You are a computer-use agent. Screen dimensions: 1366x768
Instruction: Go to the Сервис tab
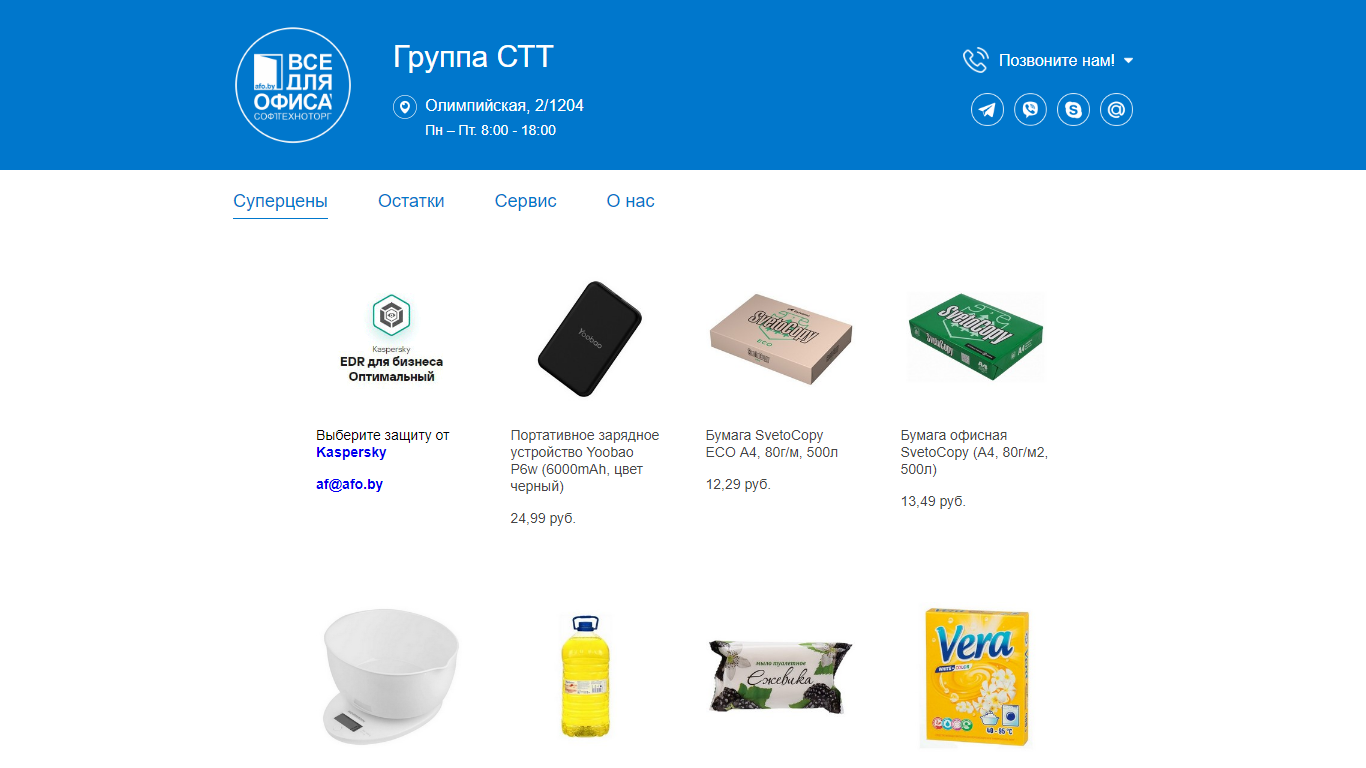(x=525, y=201)
